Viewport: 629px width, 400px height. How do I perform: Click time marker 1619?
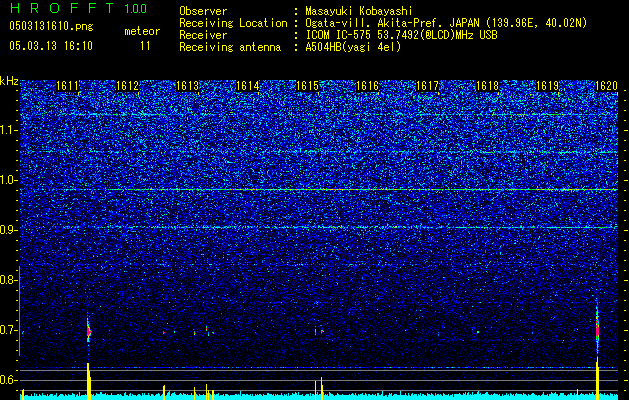pyautogui.click(x=548, y=86)
